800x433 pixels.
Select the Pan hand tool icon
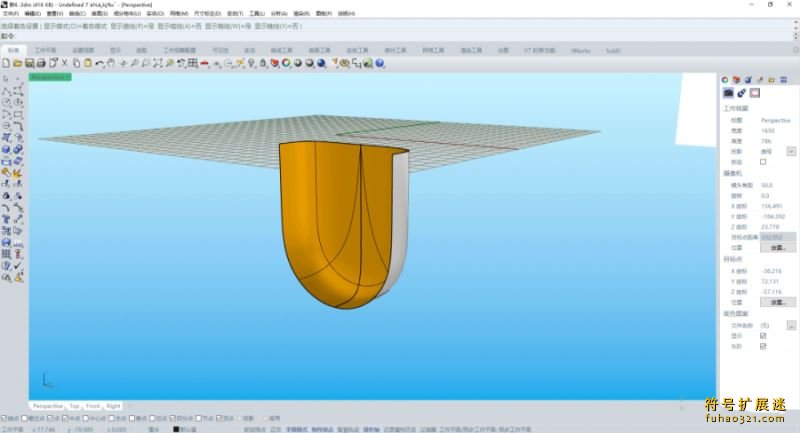111,63
